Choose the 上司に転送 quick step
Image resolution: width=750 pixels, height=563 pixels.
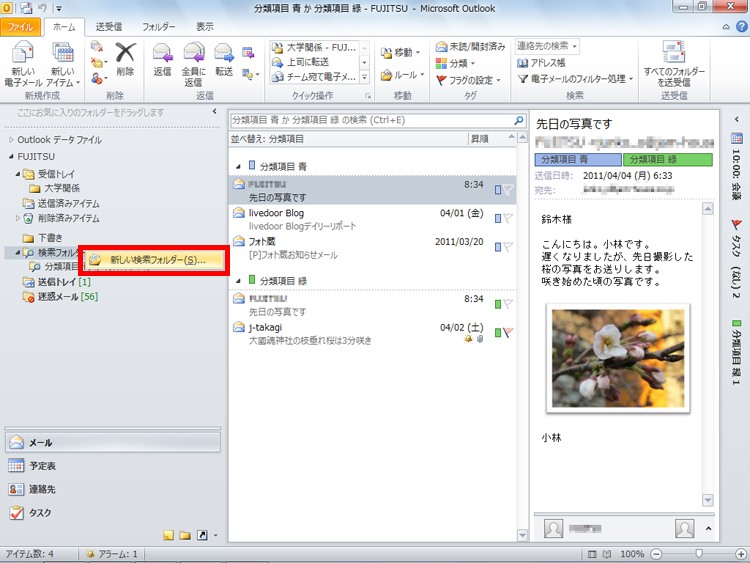[315, 62]
